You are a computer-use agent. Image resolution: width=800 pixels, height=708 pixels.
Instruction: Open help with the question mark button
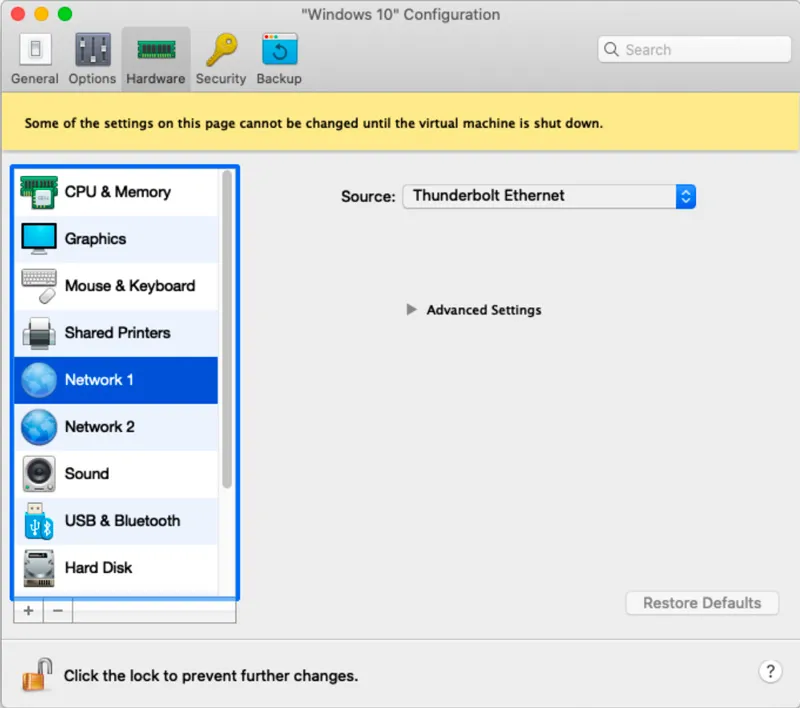point(770,671)
